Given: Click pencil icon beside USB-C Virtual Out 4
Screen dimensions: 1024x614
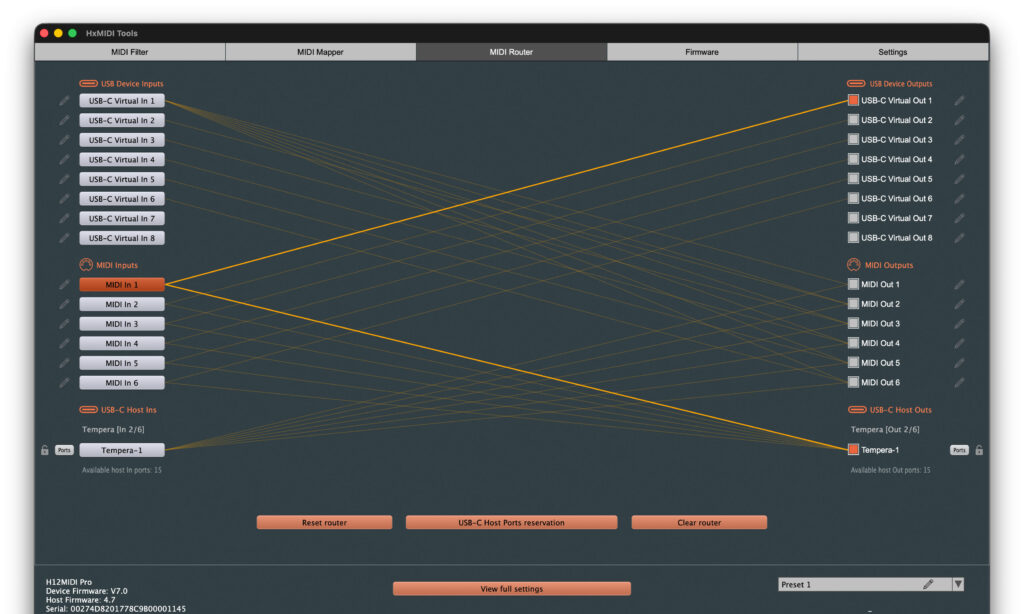Looking at the screenshot, I should 959,159.
